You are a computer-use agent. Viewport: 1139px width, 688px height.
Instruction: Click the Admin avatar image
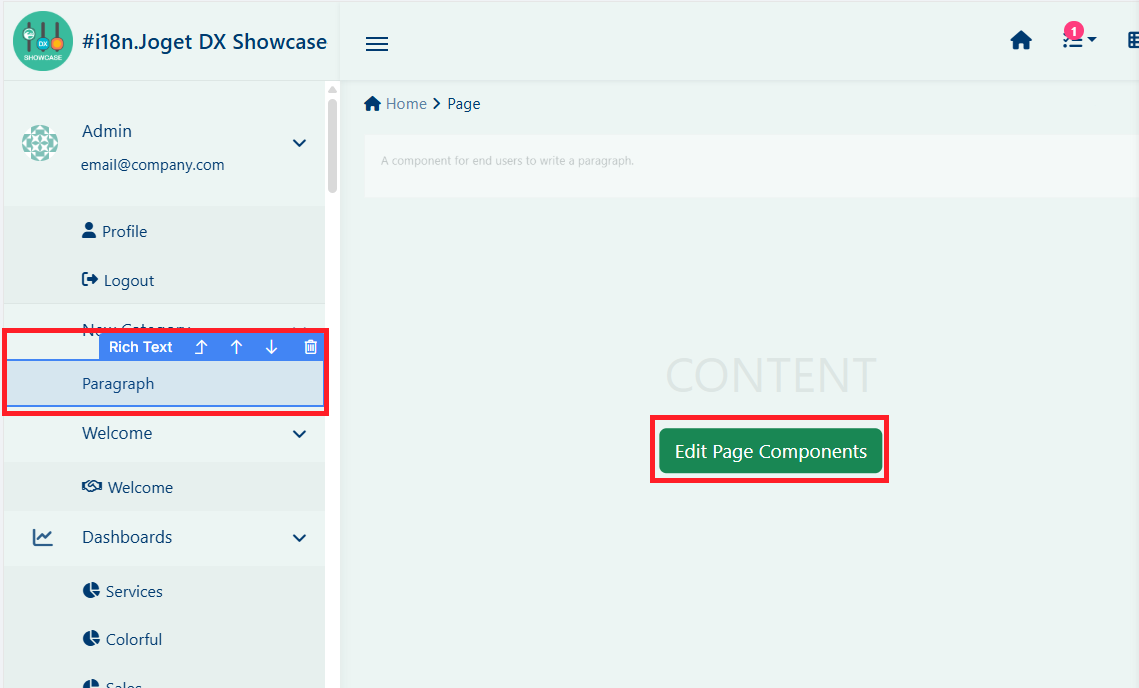[40, 143]
